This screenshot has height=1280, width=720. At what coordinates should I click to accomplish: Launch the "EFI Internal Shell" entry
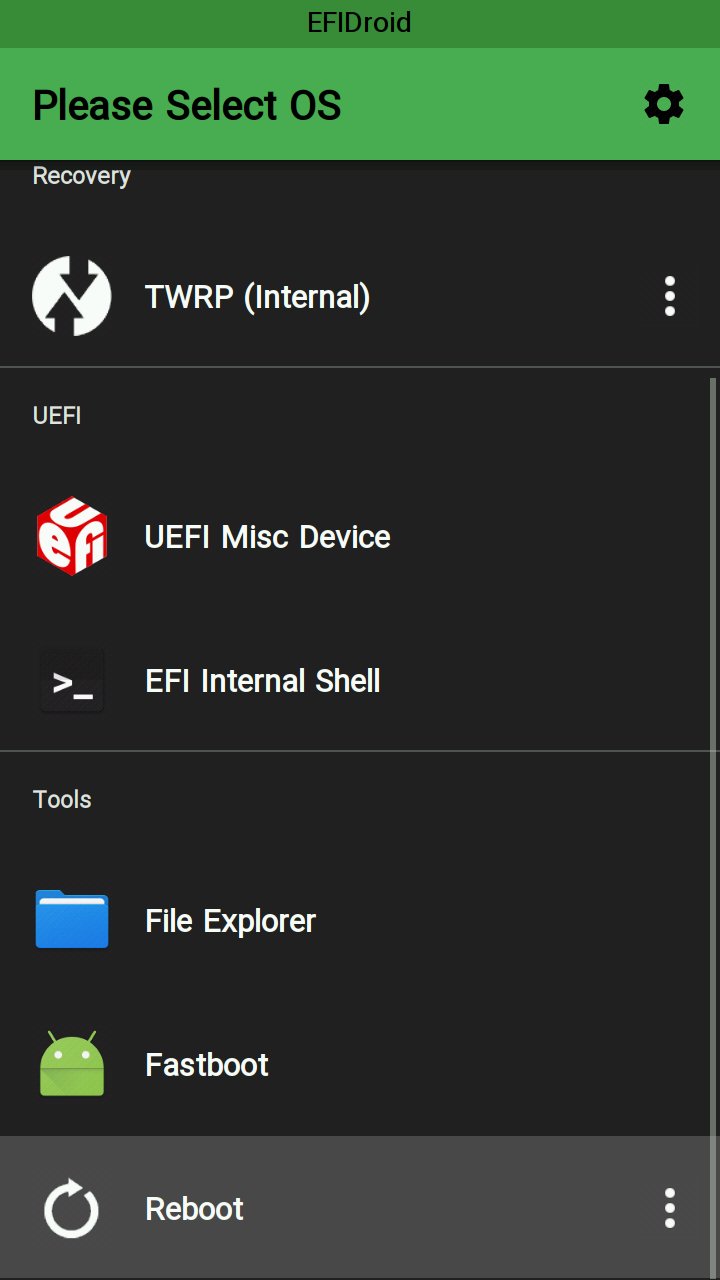point(262,681)
